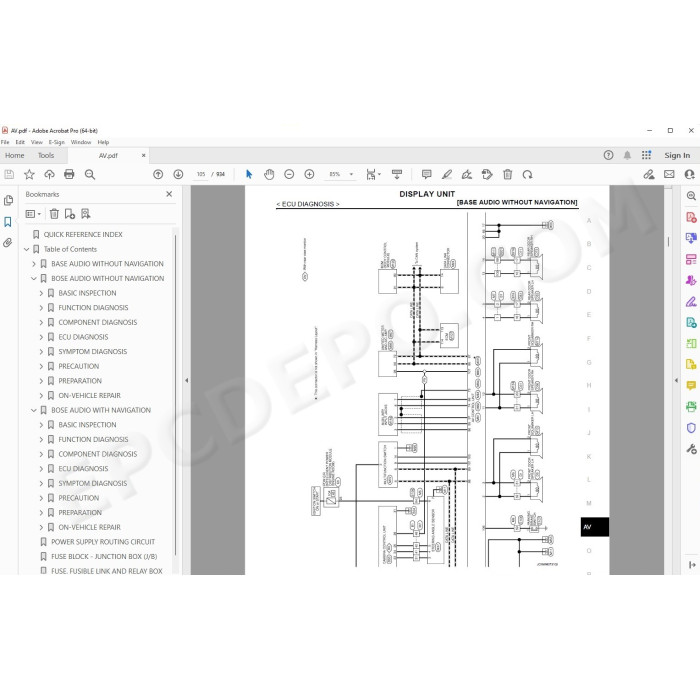Click the bookmarks panel vertical scrollbar
The image size is (700, 700).
(x=175, y=395)
